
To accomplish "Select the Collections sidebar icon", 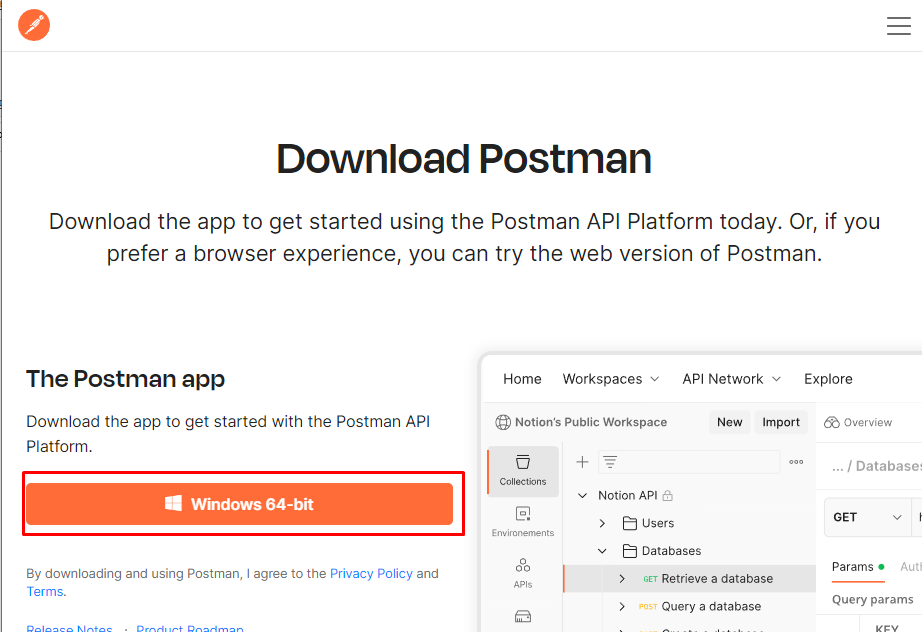I will 523,470.
